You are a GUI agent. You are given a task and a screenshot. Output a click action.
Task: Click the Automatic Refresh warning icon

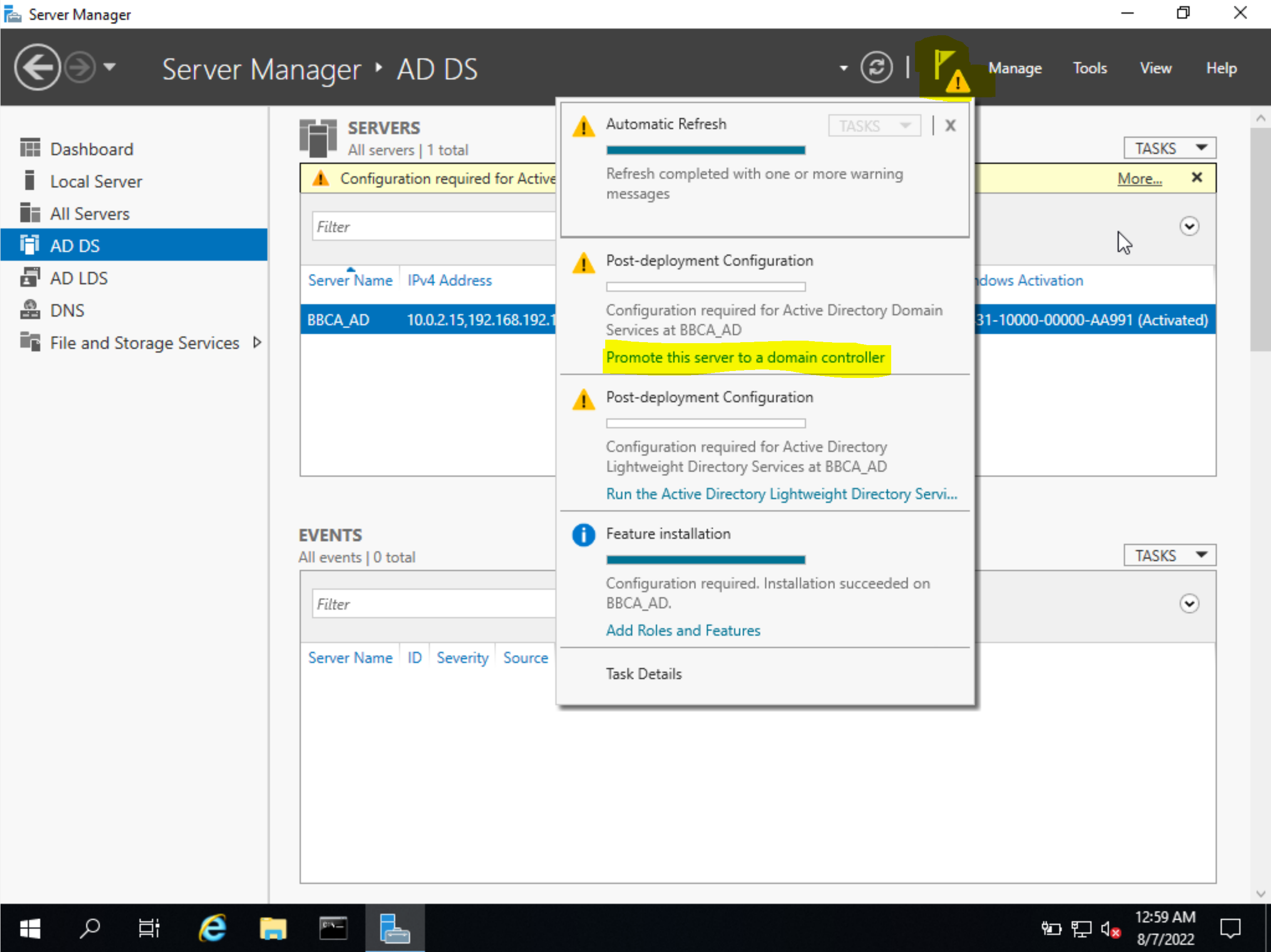583,126
